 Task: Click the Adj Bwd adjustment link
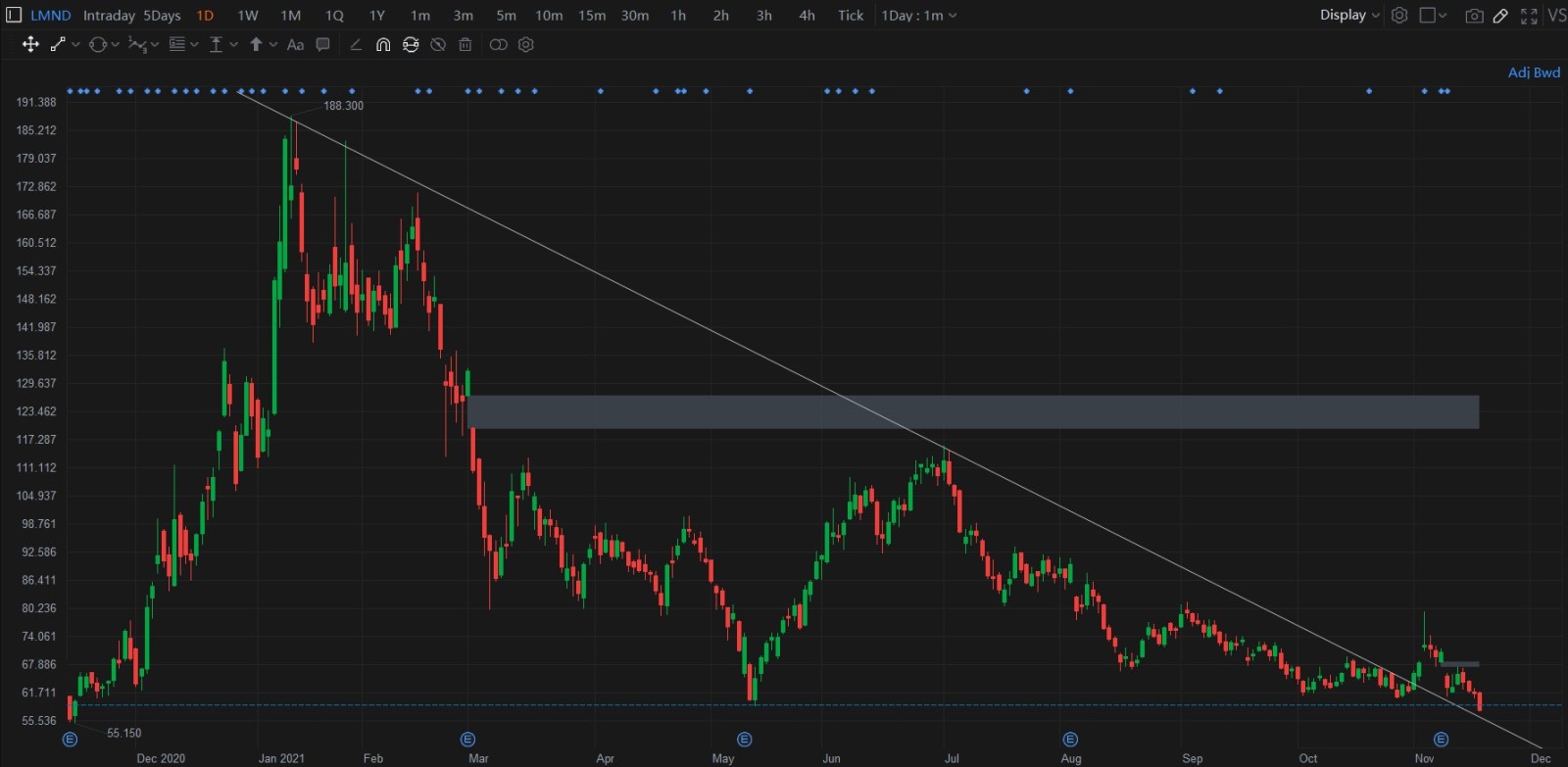[1534, 72]
